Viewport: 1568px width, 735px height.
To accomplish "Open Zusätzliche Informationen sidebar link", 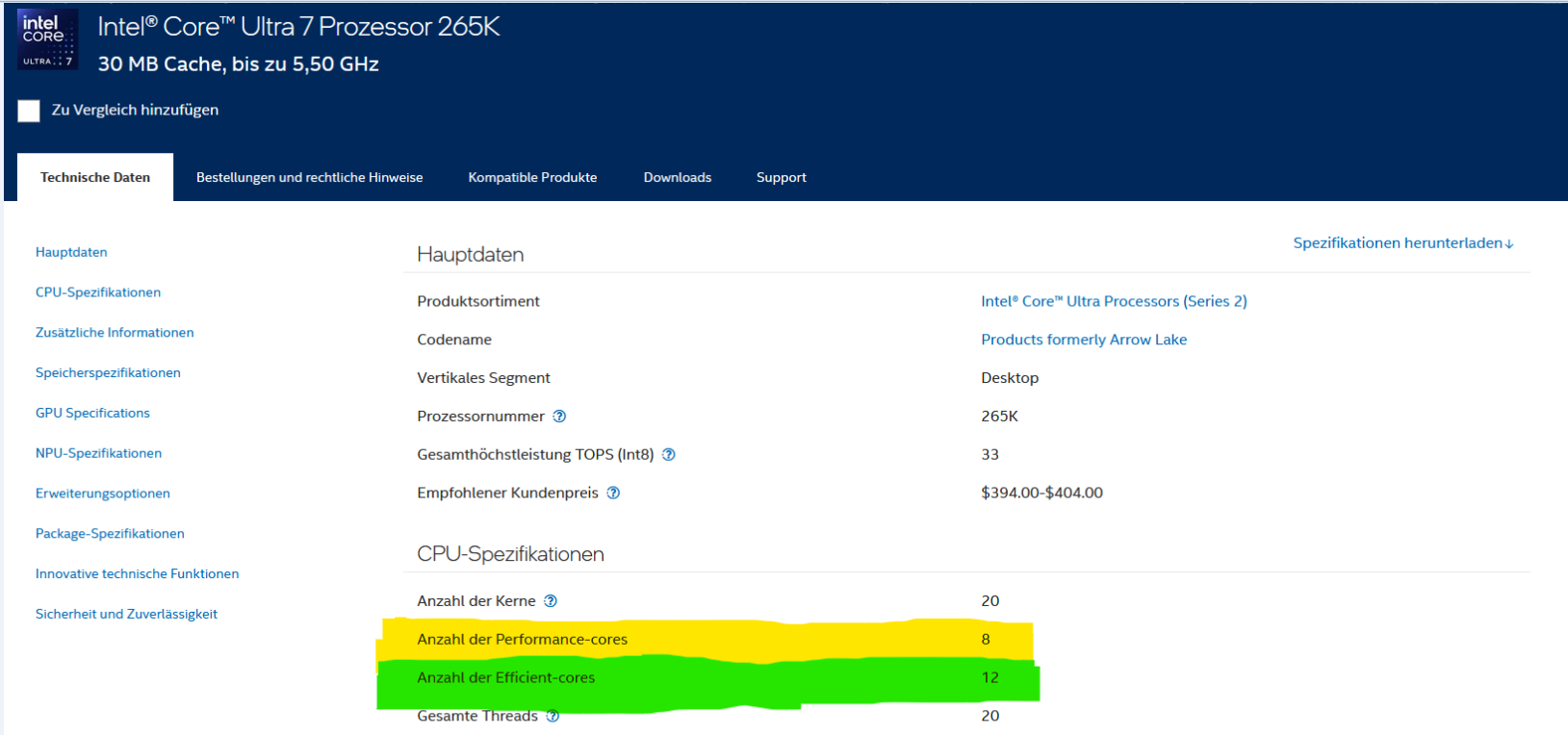I will 115,333.
